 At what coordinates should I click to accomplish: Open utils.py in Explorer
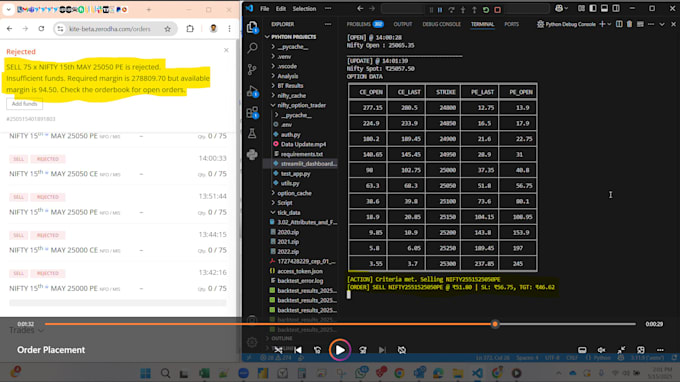(x=290, y=183)
